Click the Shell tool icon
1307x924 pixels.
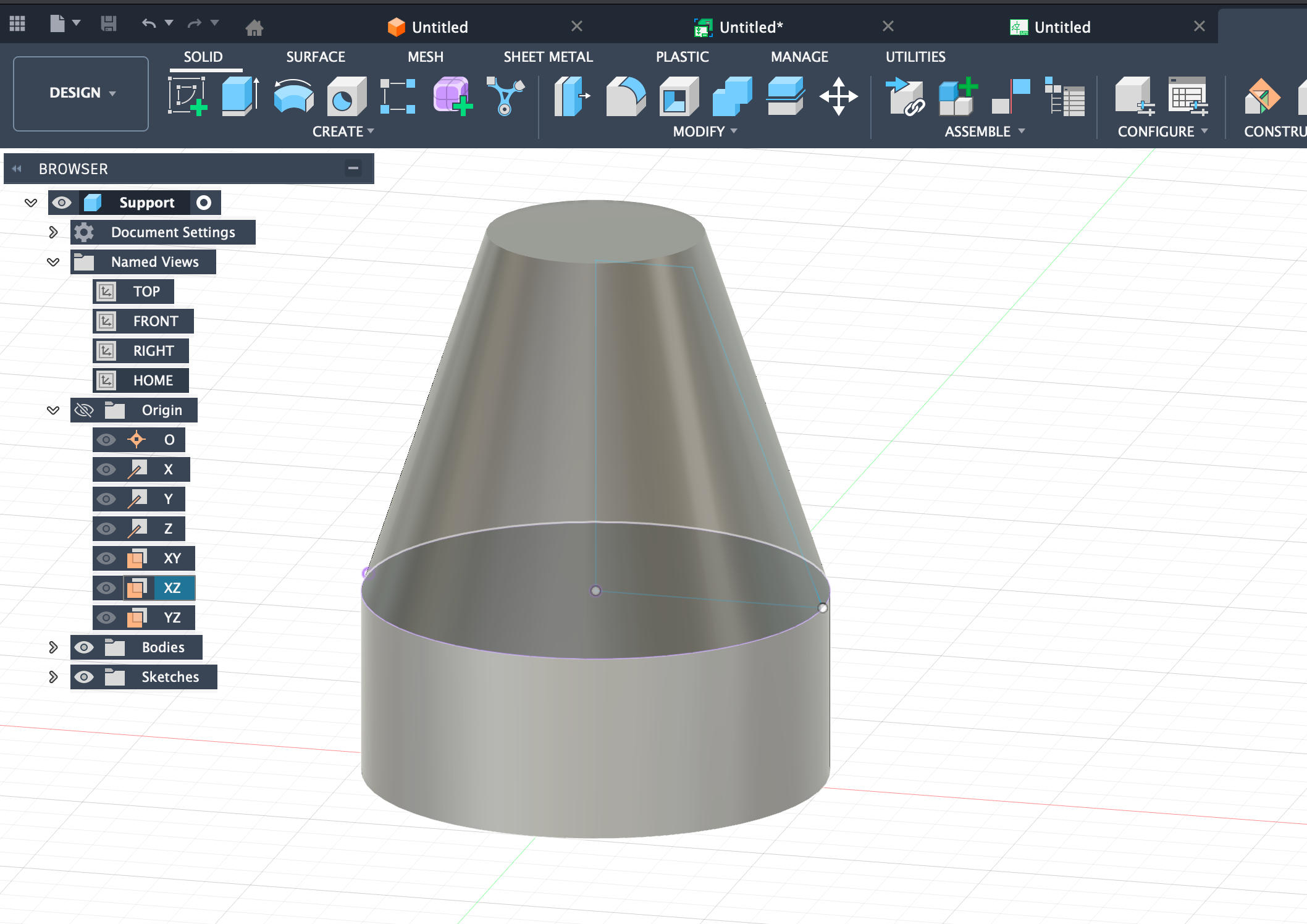pos(678,96)
